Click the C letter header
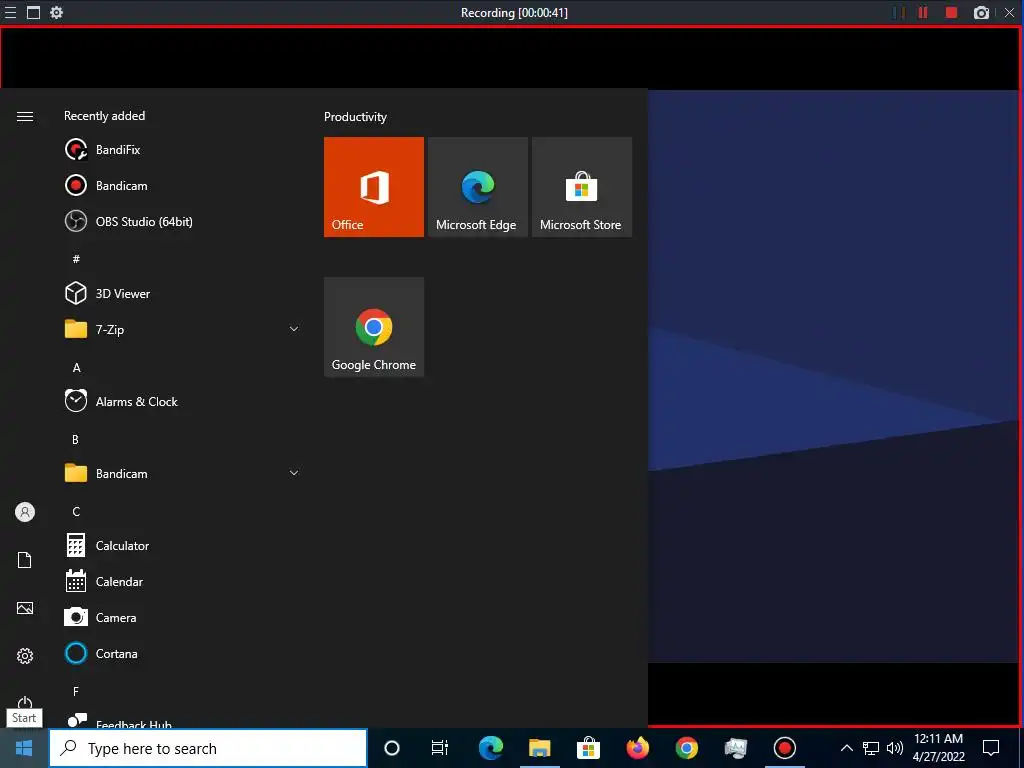Screen dimensions: 1024x768 click(76, 511)
